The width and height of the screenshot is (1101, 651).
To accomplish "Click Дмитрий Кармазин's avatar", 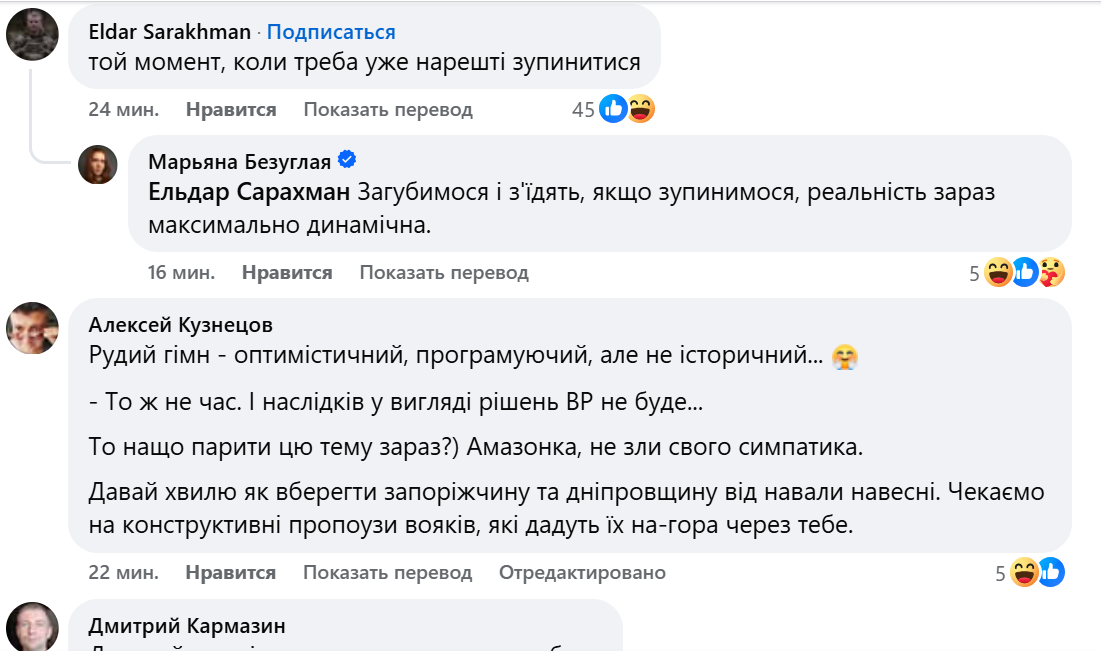I will click(x=32, y=628).
